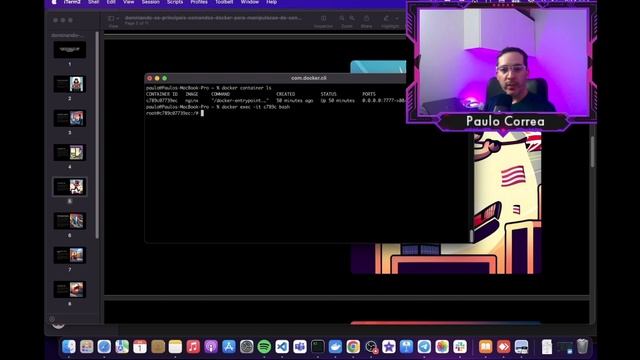Screen dimensions: 640x360
Task: Open the Help menu
Action: tap(271, 2)
